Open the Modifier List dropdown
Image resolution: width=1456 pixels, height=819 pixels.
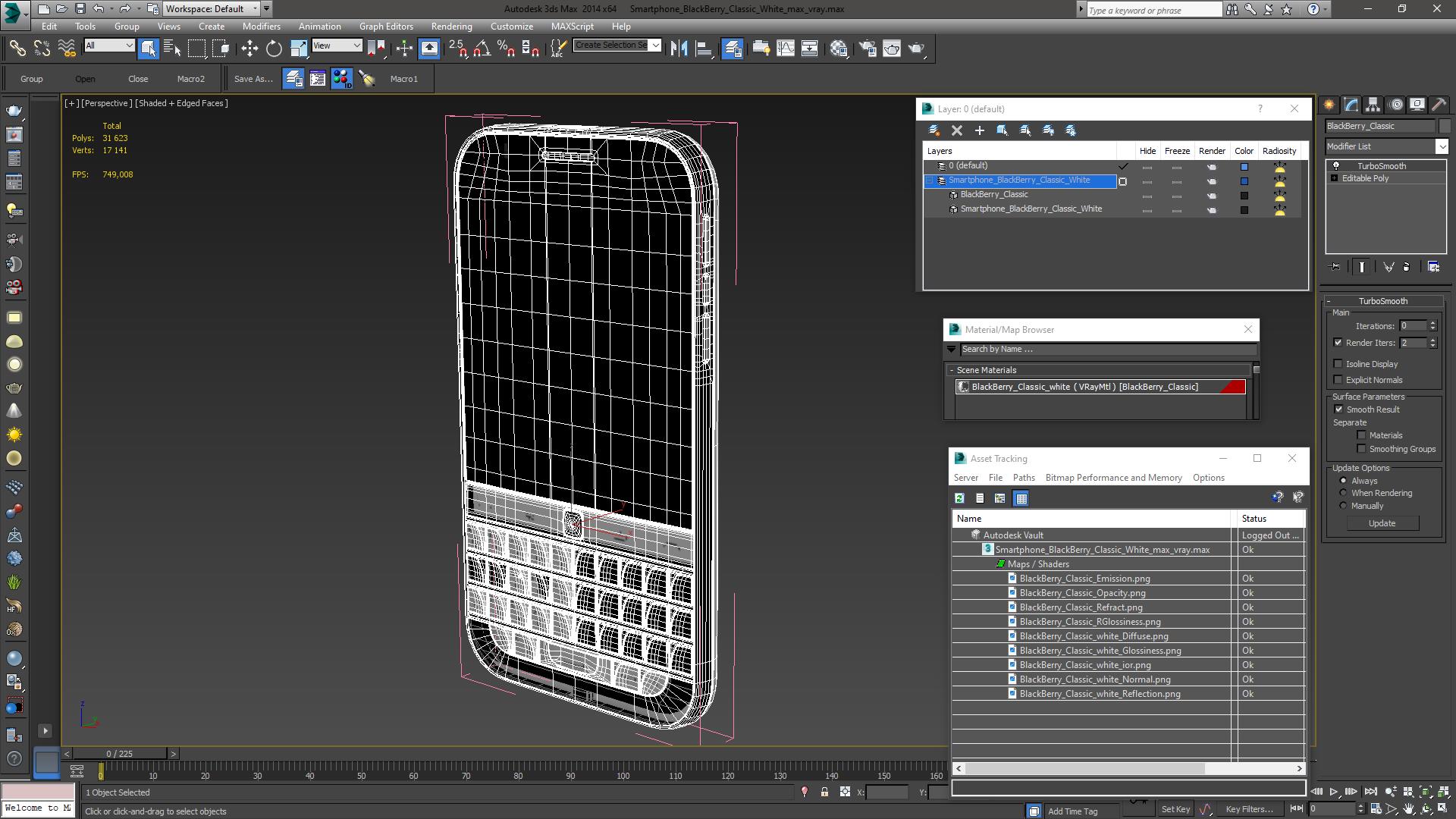(x=1386, y=146)
